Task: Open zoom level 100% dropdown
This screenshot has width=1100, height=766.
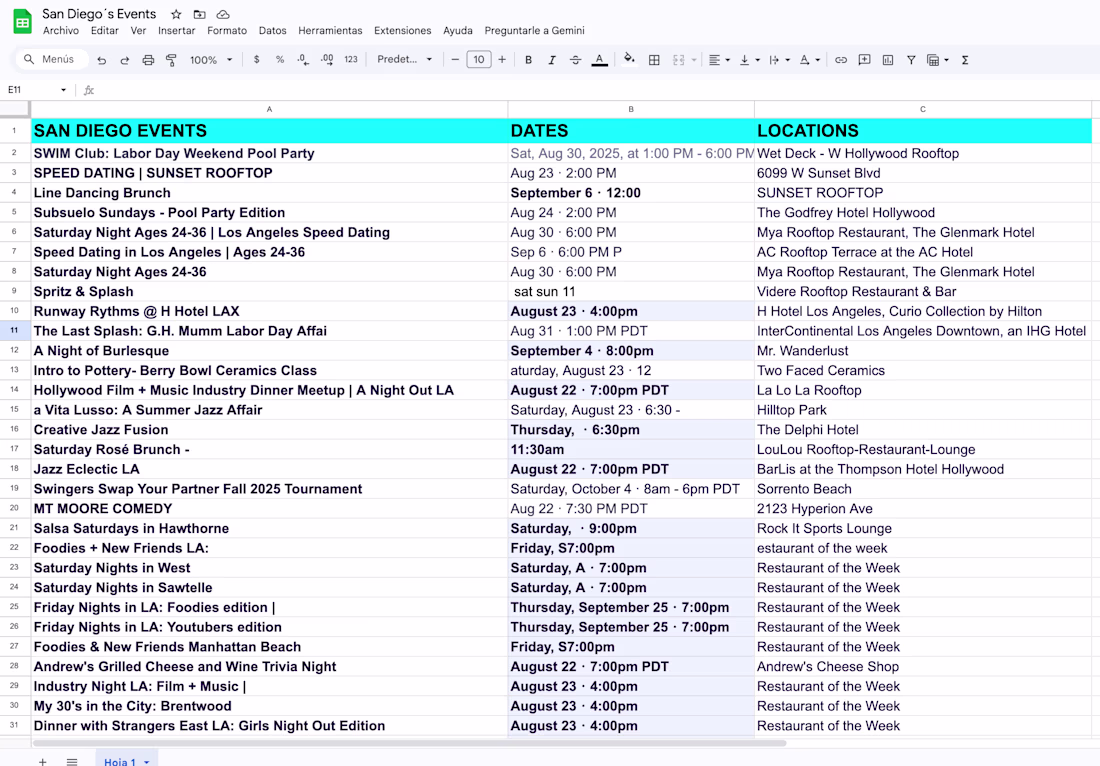Action: point(210,60)
